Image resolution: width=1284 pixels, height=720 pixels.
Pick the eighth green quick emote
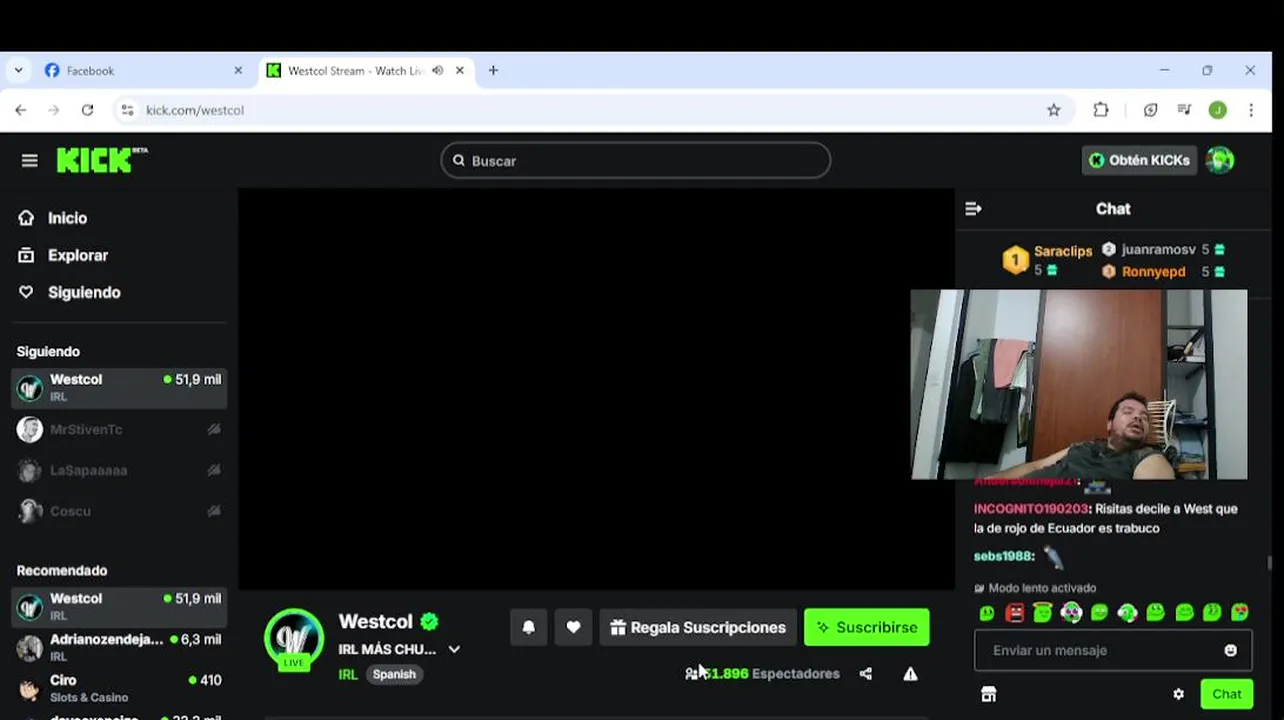1184,613
